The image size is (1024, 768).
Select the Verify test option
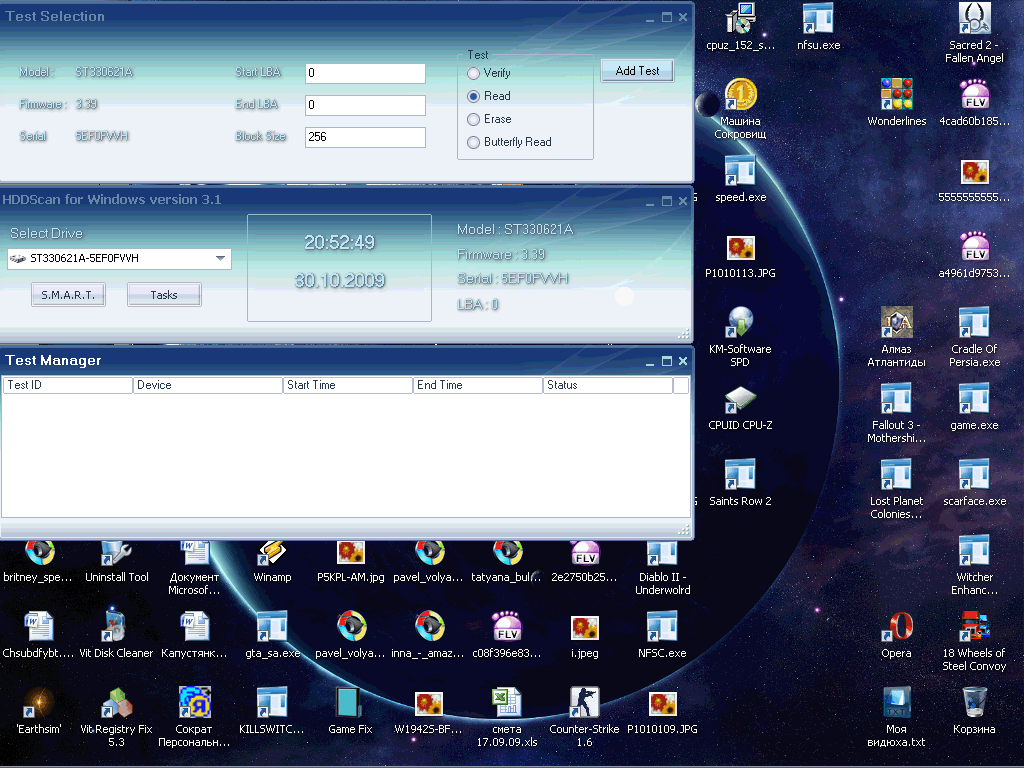click(474, 73)
